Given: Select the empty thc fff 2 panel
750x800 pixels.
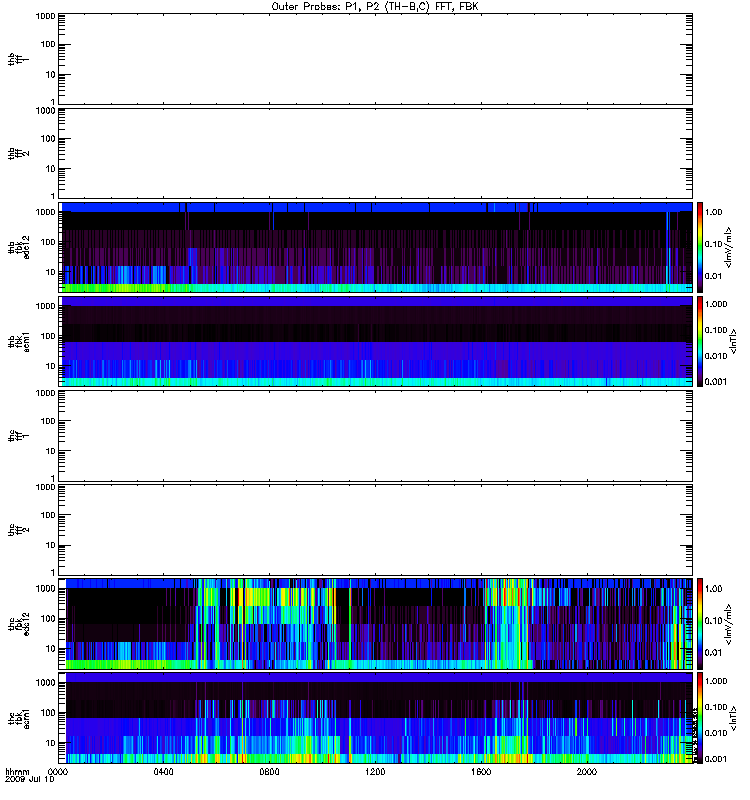Looking at the screenshot, I should (376, 530).
